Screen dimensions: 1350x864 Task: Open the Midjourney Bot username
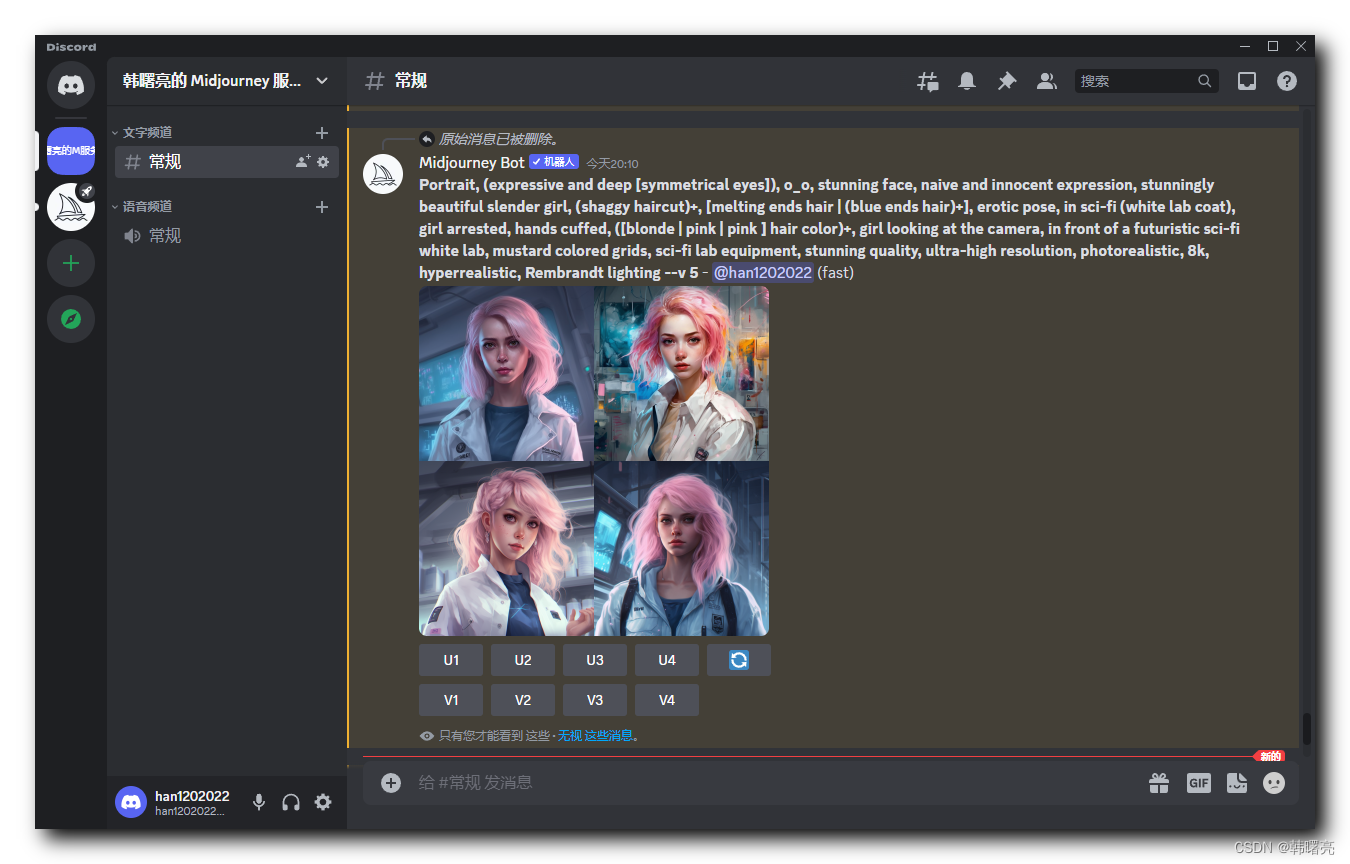coord(472,162)
